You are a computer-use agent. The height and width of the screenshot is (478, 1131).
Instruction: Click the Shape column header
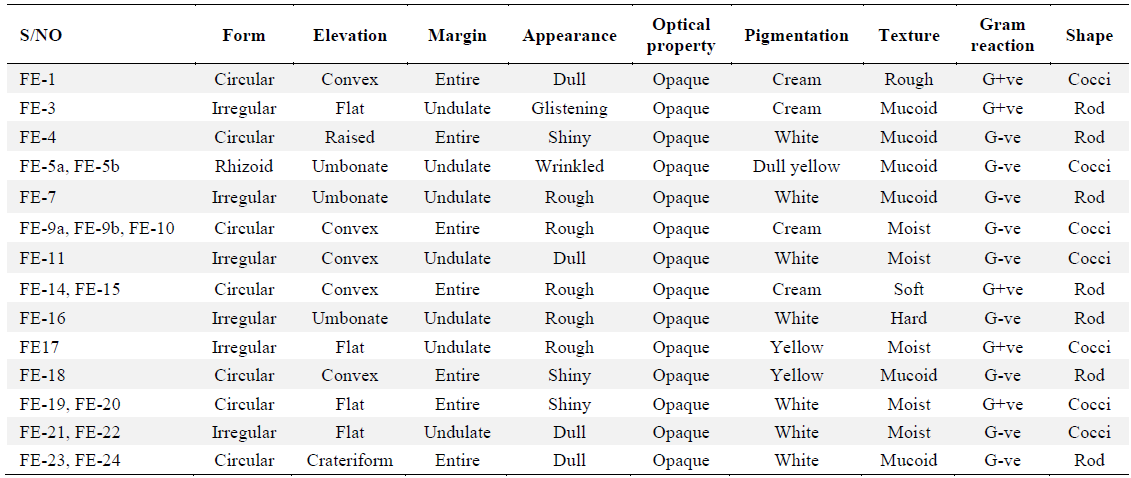1089,36
